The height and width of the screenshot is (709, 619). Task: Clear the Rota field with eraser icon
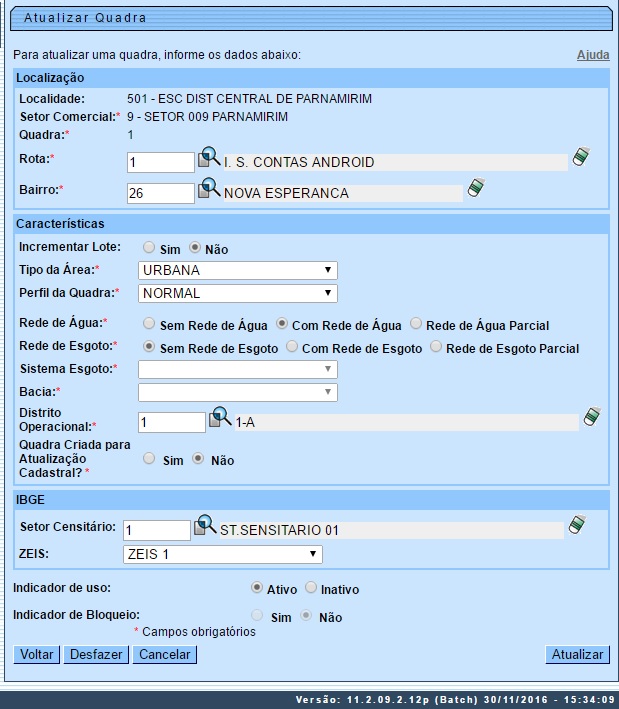coord(580,157)
